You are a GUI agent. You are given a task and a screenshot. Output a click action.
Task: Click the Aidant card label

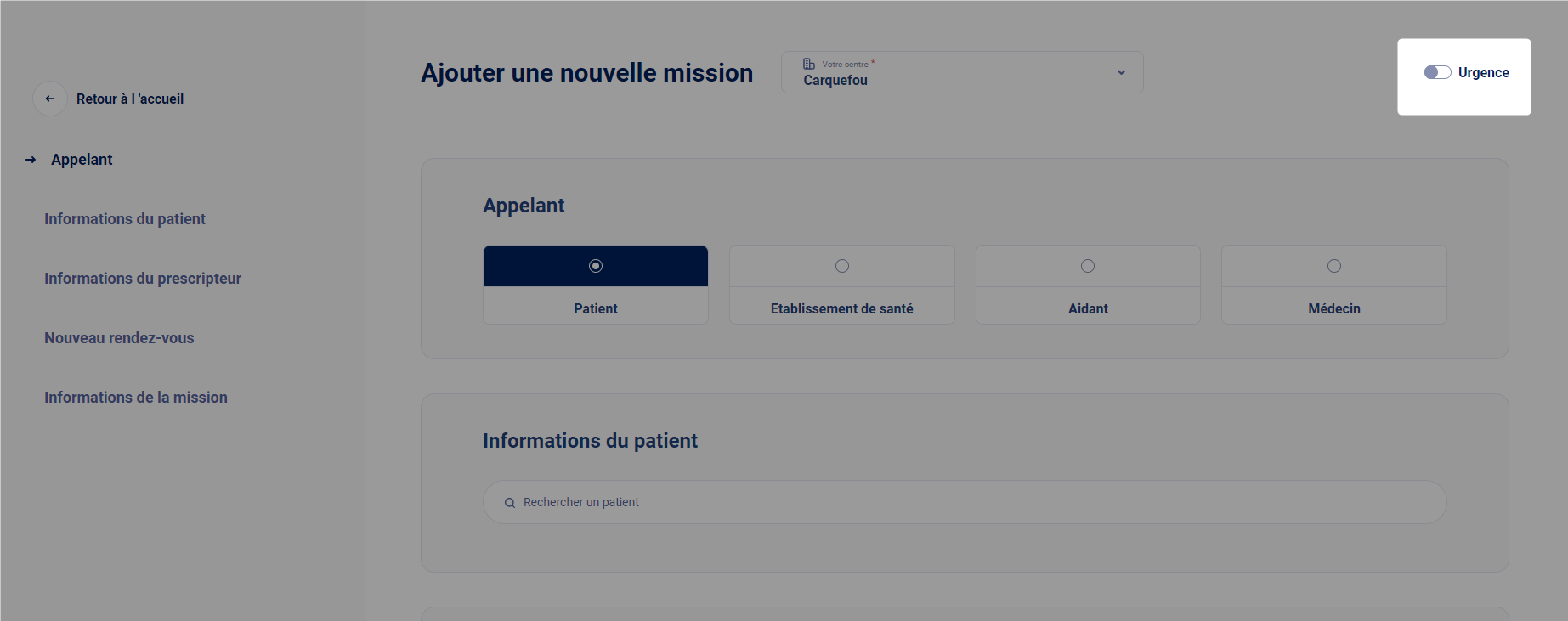tap(1088, 308)
